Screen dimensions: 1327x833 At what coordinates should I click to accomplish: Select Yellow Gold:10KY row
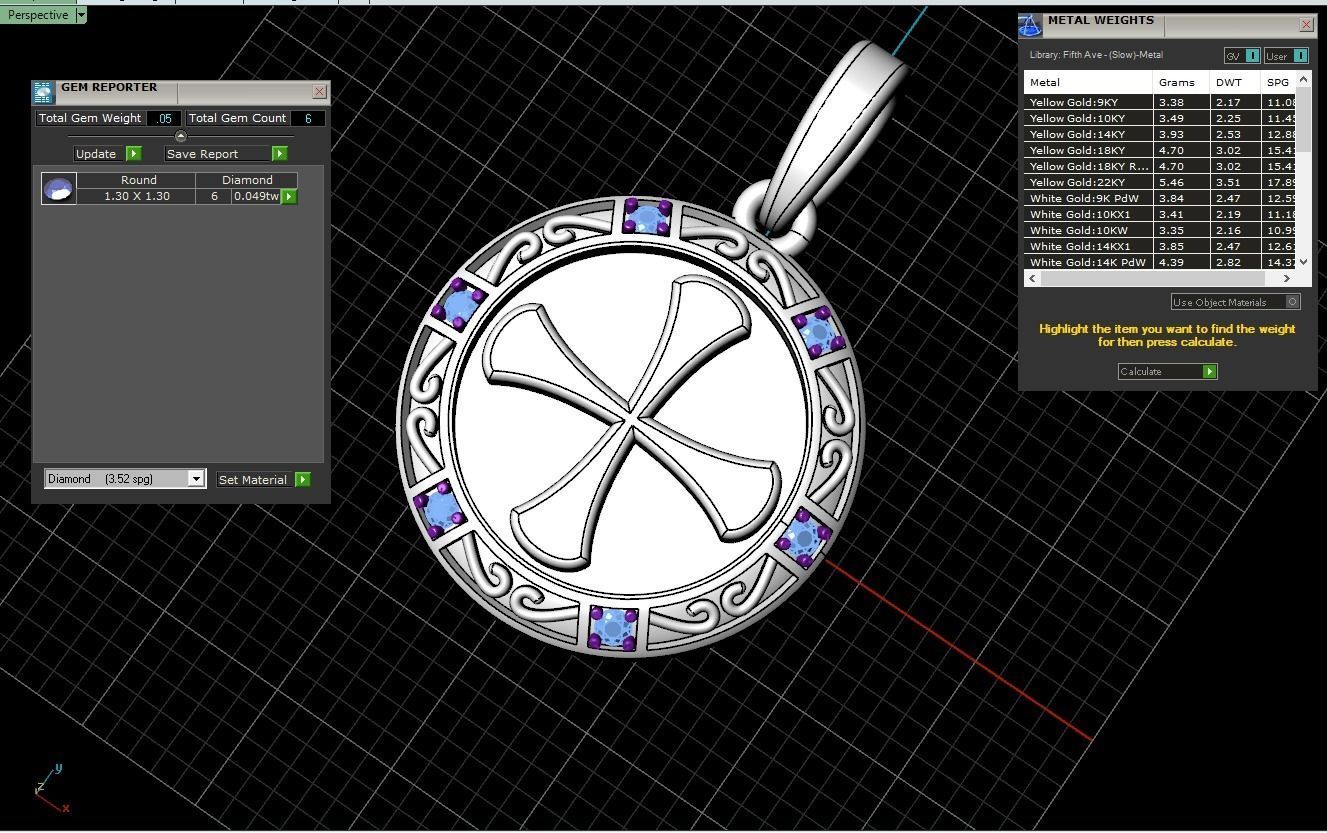click(1160, 118)
